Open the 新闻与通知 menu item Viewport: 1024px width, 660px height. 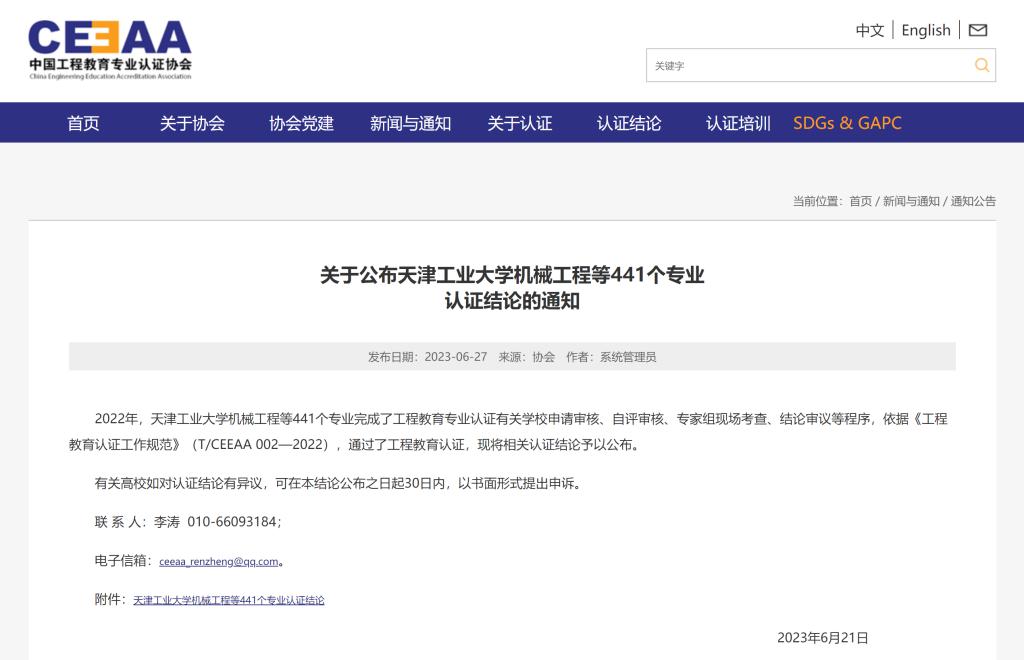coord(410,123)
